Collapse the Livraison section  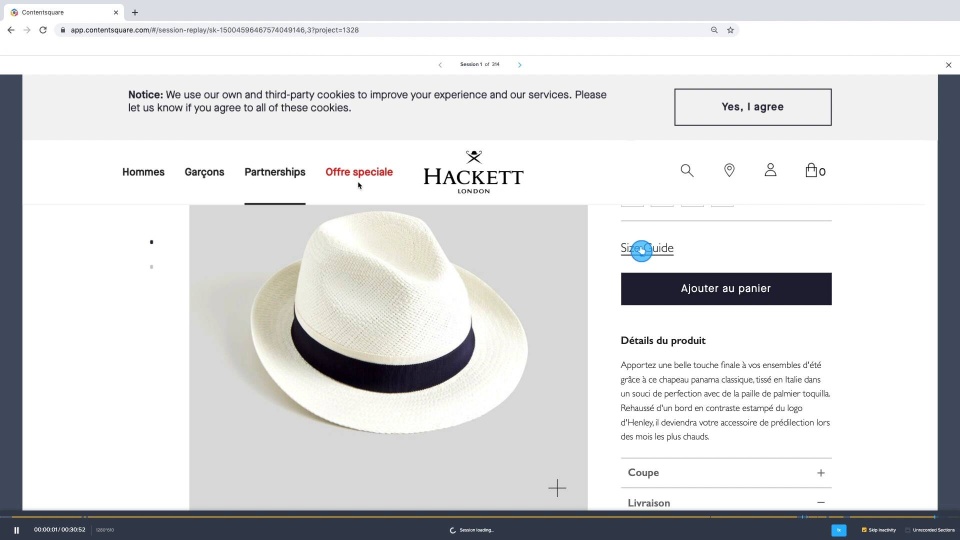click(726, 503)
